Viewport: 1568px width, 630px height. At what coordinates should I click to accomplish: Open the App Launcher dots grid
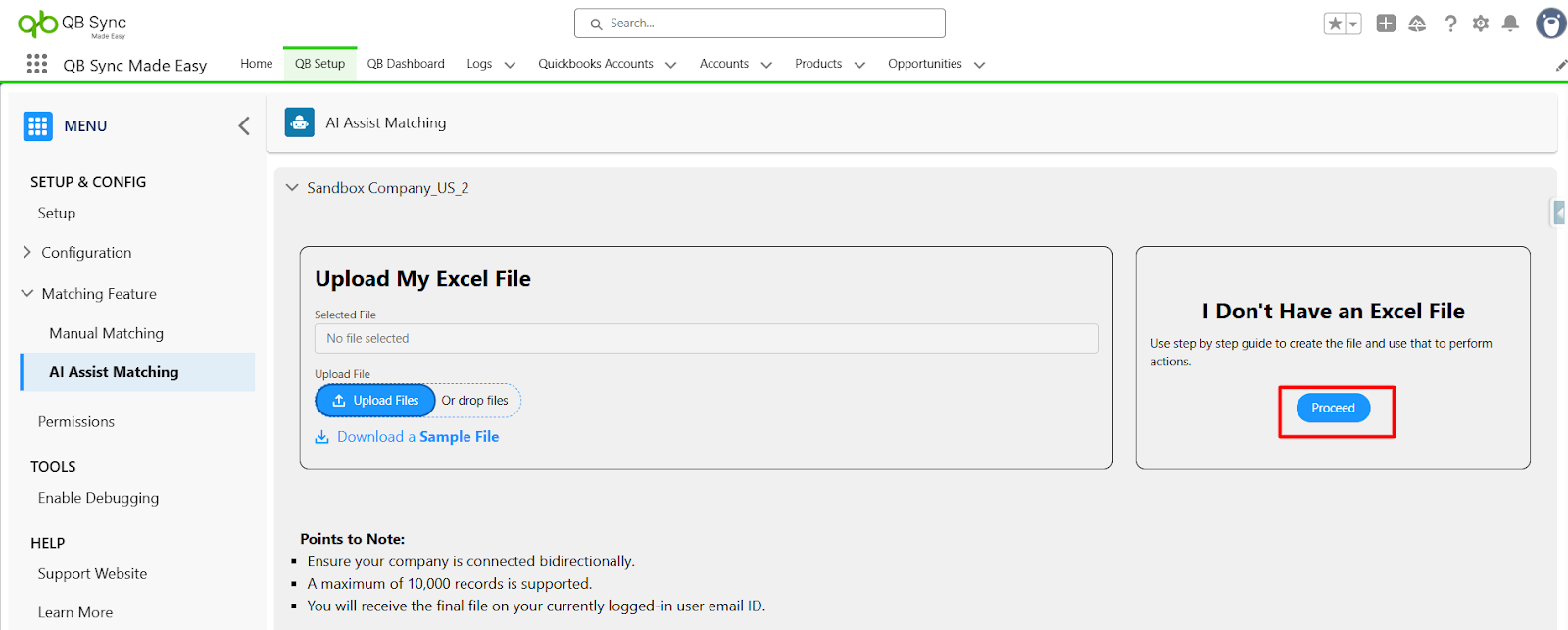(x=37, y=64)
